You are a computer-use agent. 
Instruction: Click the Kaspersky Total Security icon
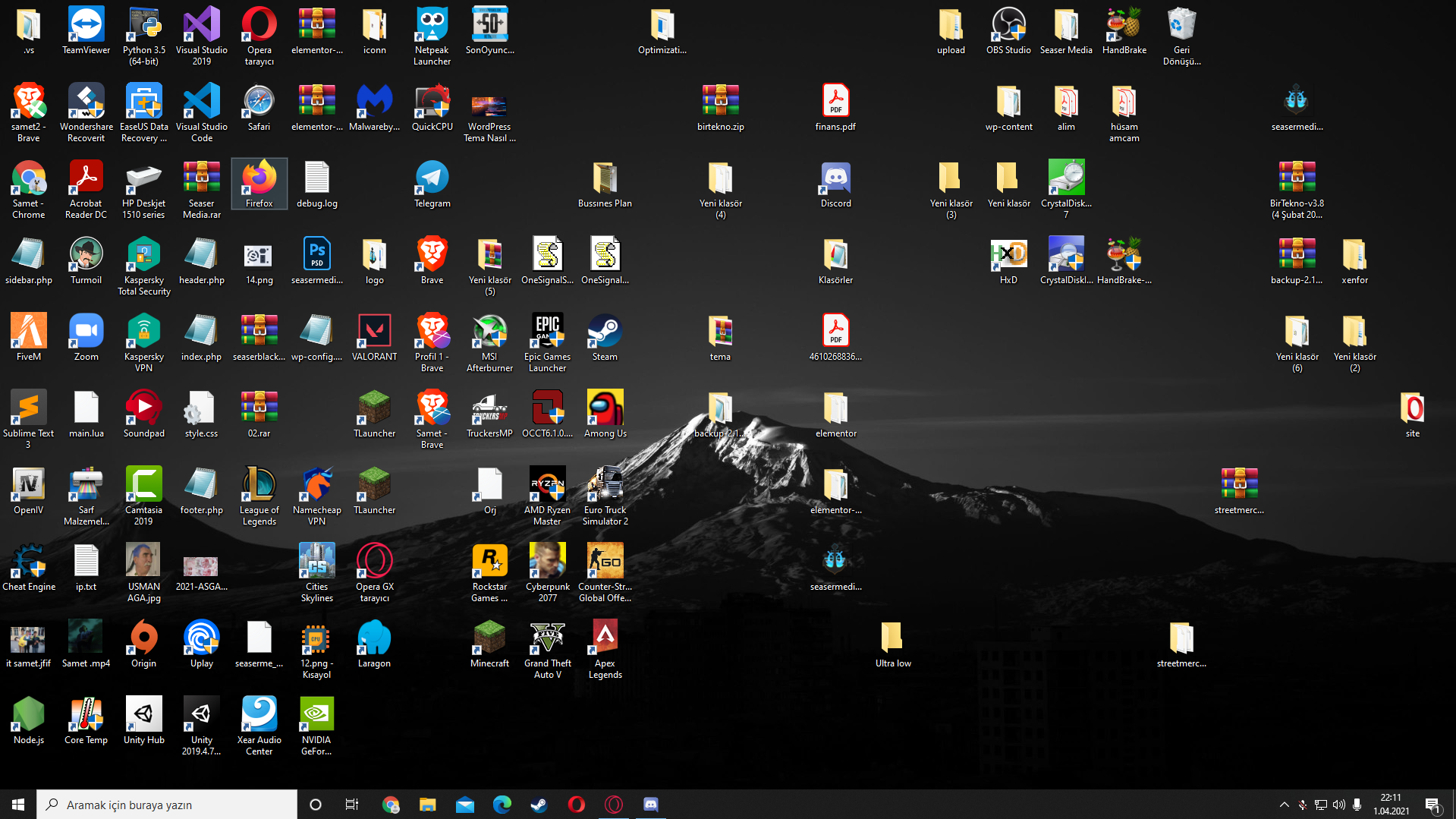pos(143,266)
